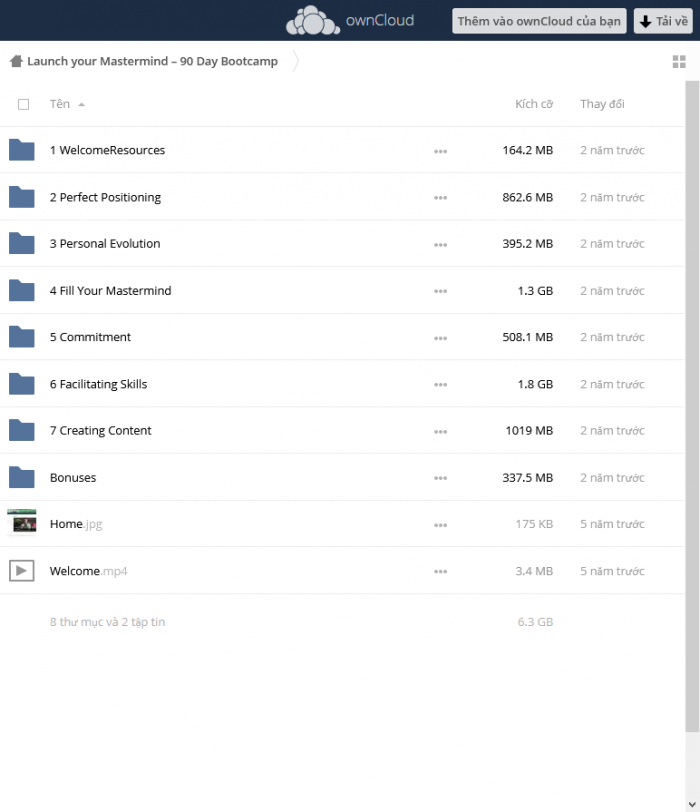
Task: Click the ownCloud cloud logo
Action: (x=313, y=21)
